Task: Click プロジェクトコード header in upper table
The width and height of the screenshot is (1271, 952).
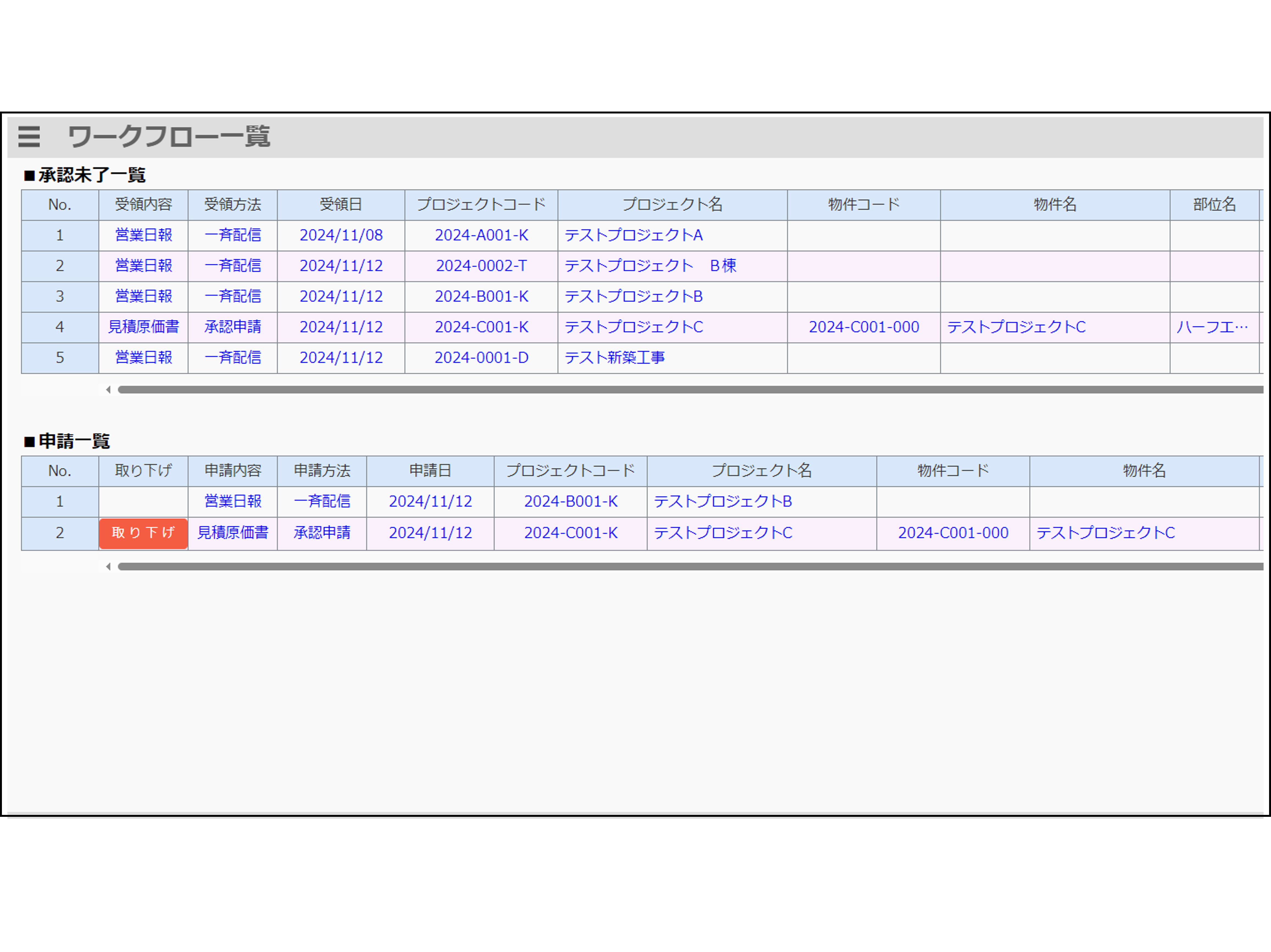Action: [482, 205]
